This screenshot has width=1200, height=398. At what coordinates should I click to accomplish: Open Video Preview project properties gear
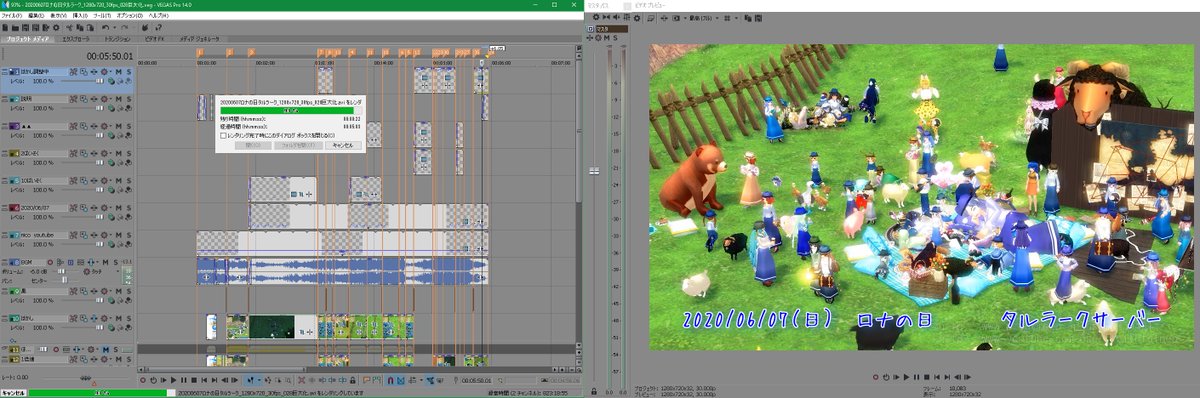(x=637, y=18)
